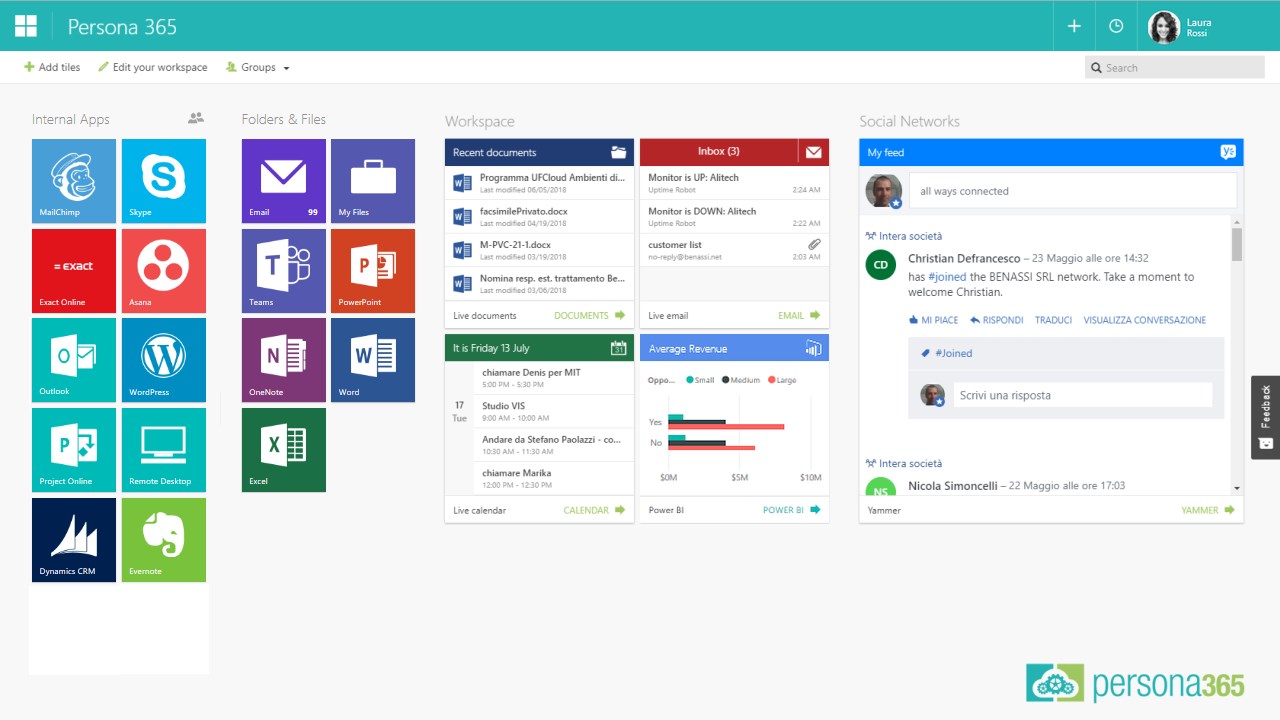Open the Feedback side tab
Viewport: 1280px width, 720px height.
[x=1265, y=417]
